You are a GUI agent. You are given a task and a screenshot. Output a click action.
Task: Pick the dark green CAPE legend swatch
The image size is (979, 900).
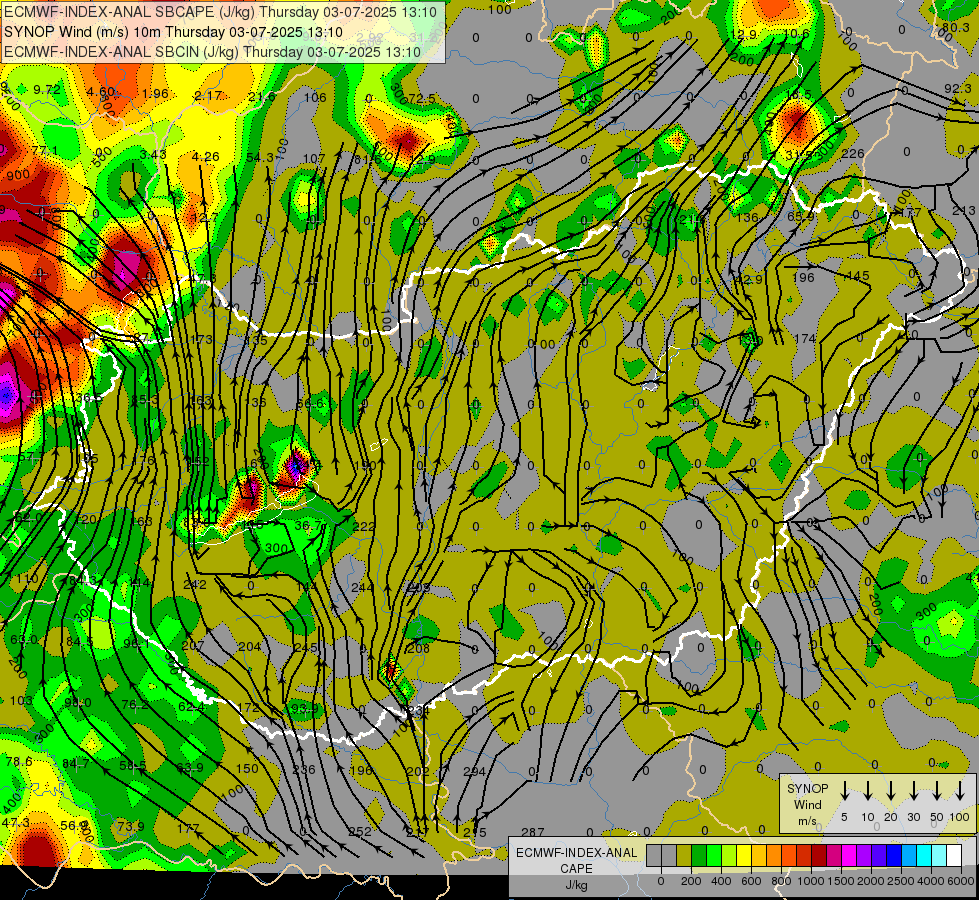tap(699, 856)
